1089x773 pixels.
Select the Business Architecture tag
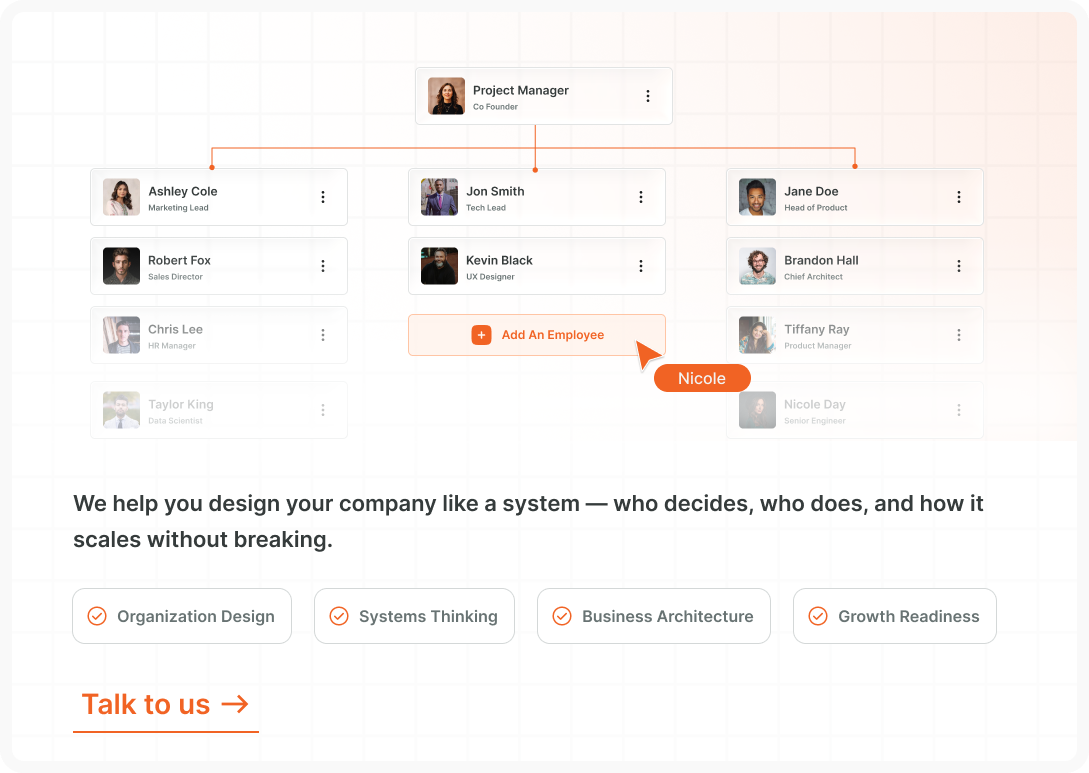point(654,616)
